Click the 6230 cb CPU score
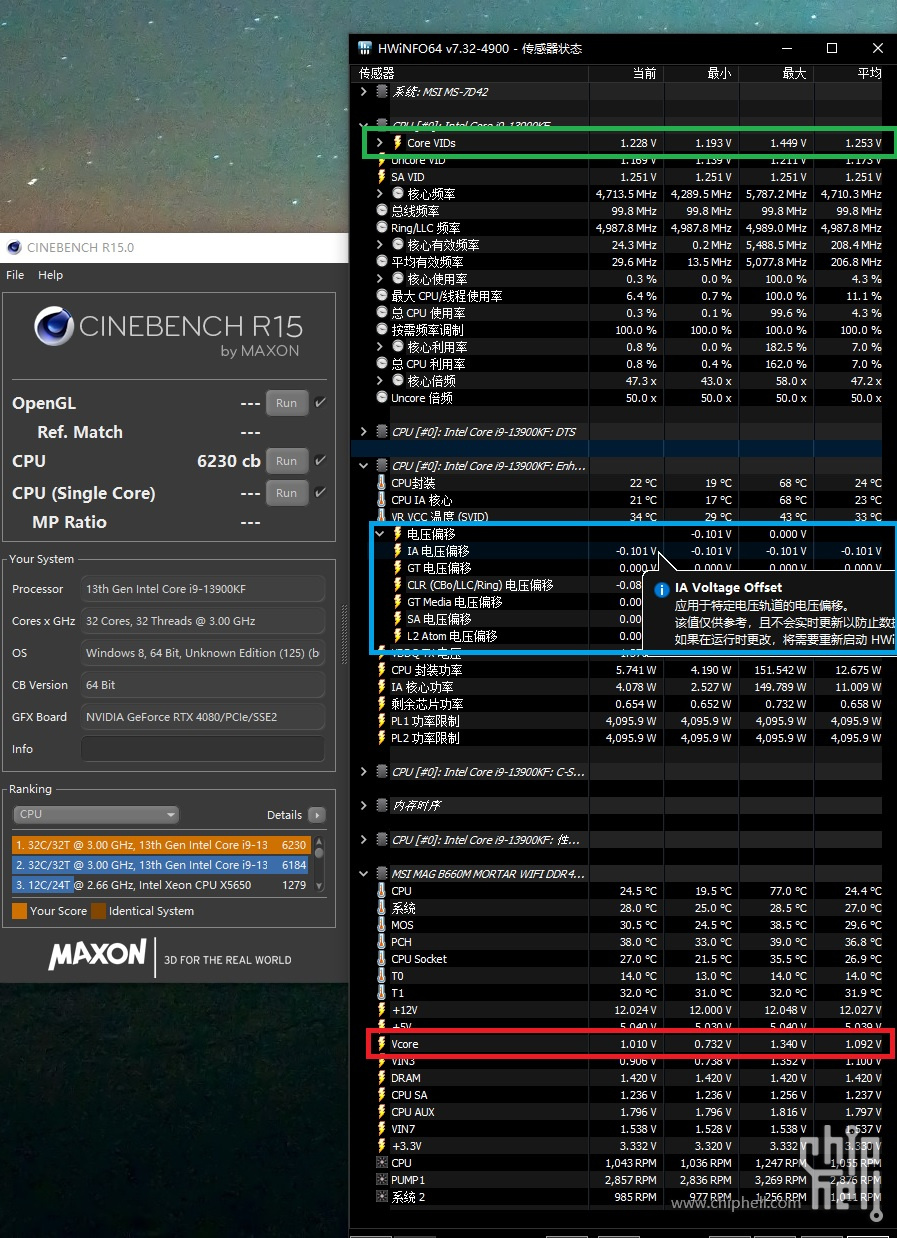Image resolution: width=897 pixels, height=1238 pixels. (229, 461)
